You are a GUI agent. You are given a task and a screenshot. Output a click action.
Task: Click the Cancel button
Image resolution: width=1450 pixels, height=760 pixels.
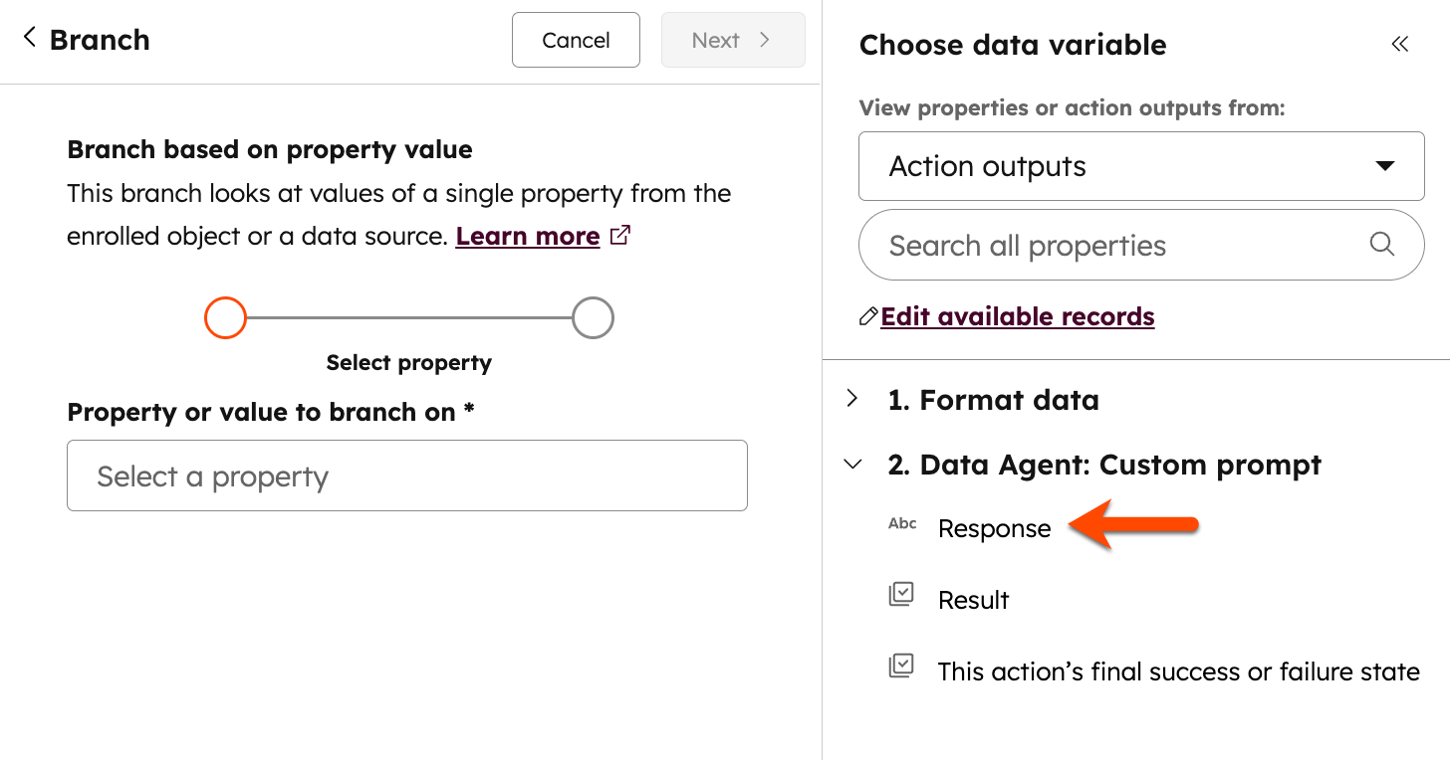[575, 40]
